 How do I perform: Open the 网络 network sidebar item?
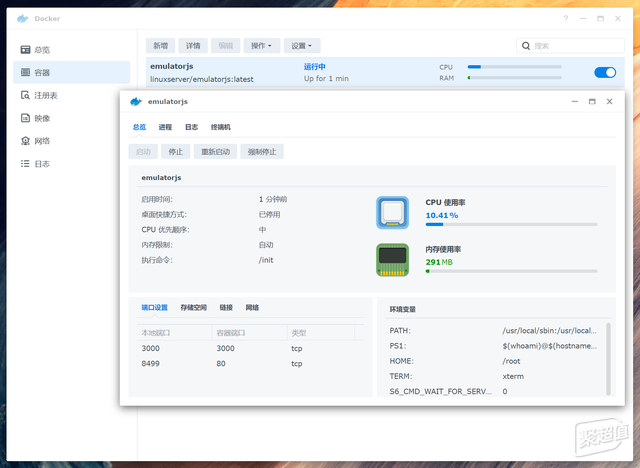pyautogui.click(x=71, y=141)
